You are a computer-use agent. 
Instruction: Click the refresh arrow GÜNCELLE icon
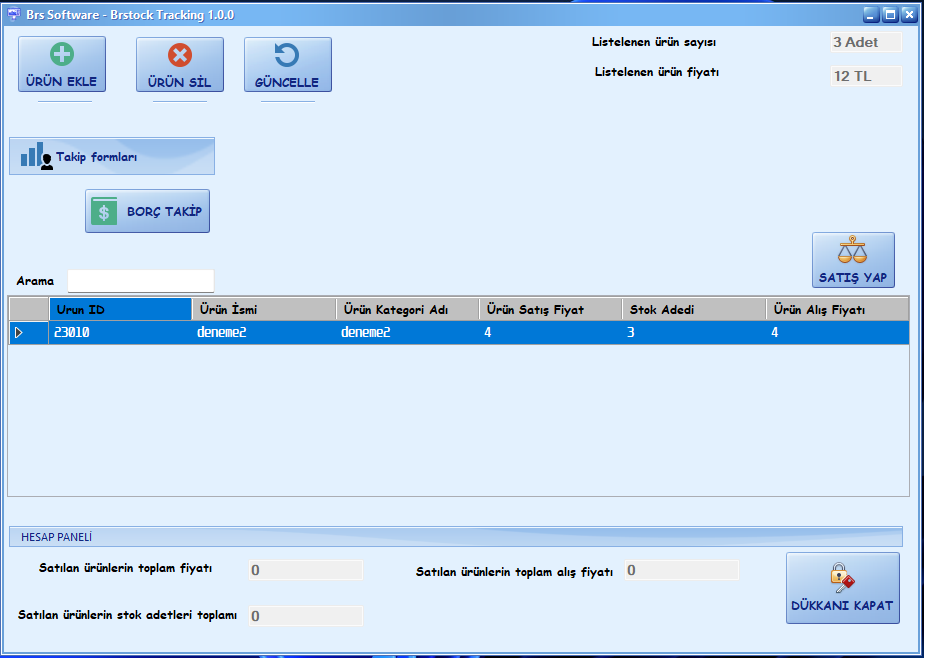click(288, 52)
